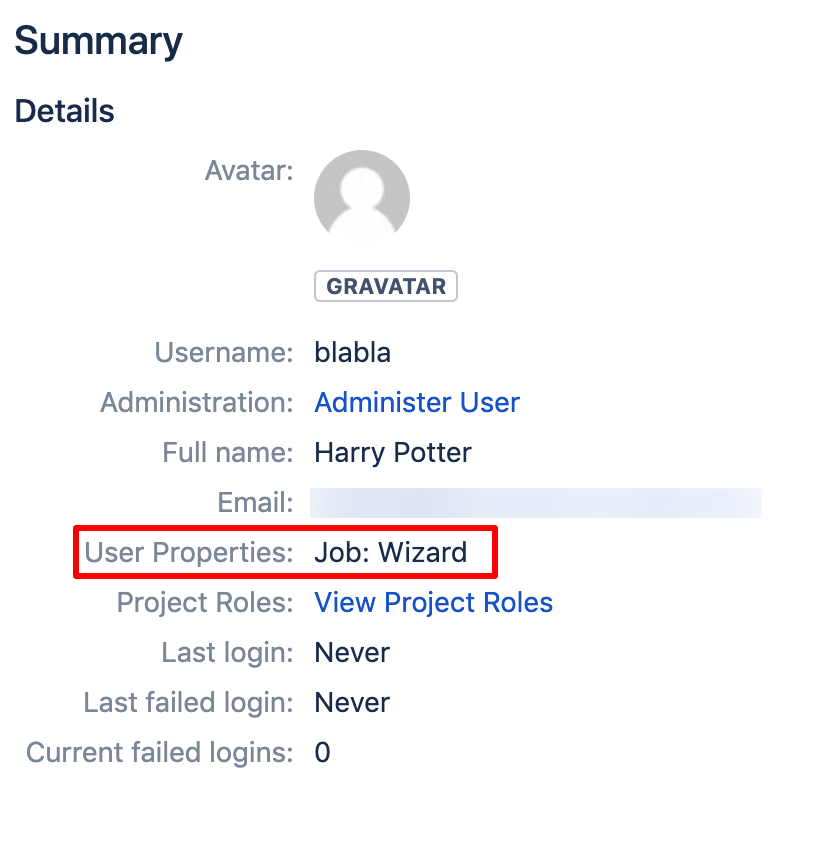
Task: Click the GRAVATAR button
Action: click(386, 286)
